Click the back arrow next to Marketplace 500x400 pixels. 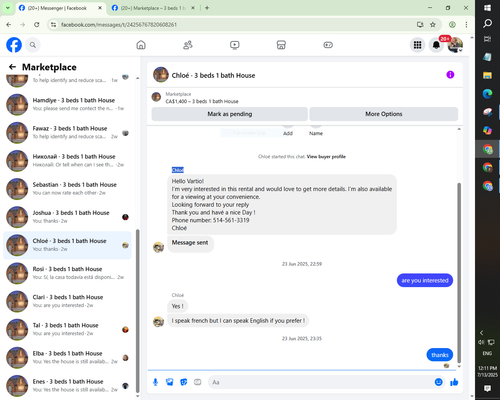(12, 67)
